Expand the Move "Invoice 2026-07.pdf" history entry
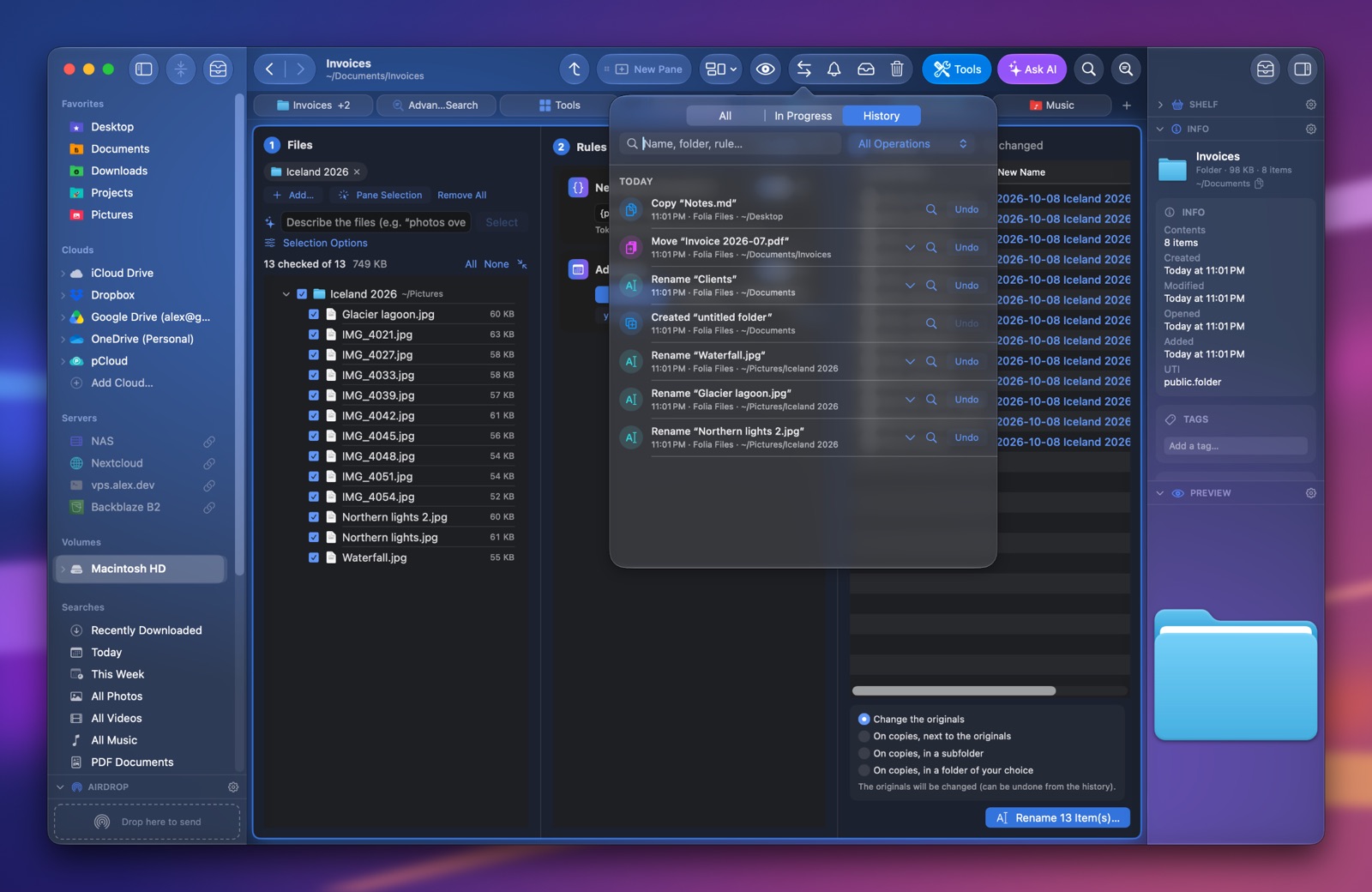1372x892 pixels. click(x=910, y=248)
